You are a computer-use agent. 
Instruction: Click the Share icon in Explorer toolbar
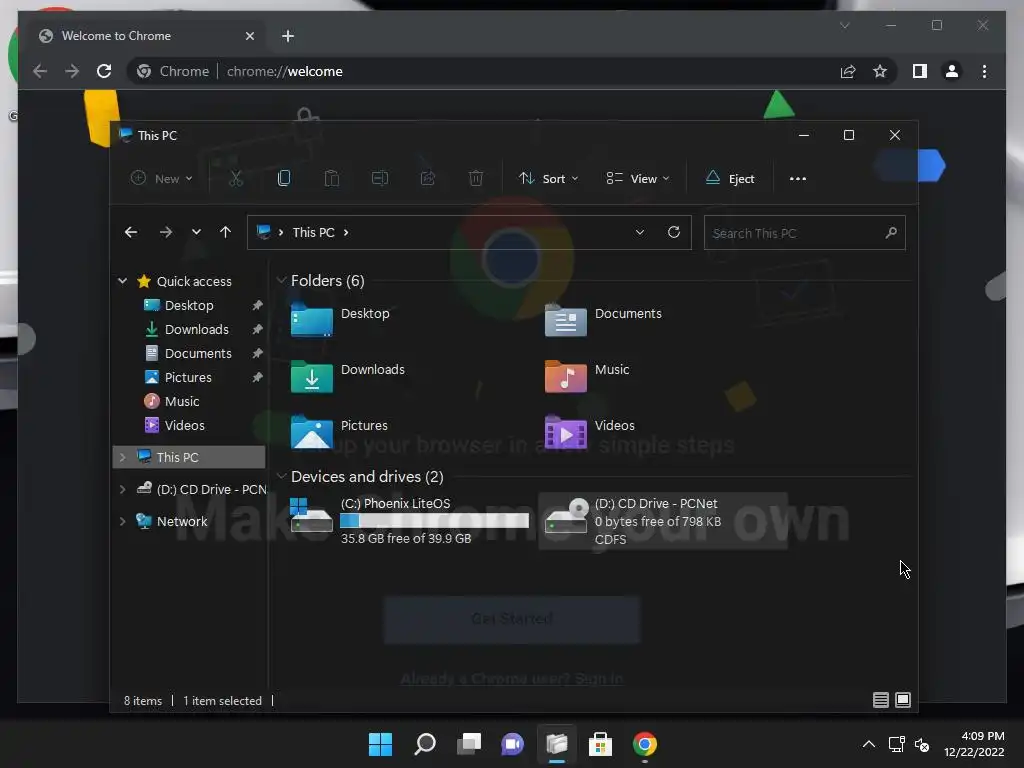[428, 178]
